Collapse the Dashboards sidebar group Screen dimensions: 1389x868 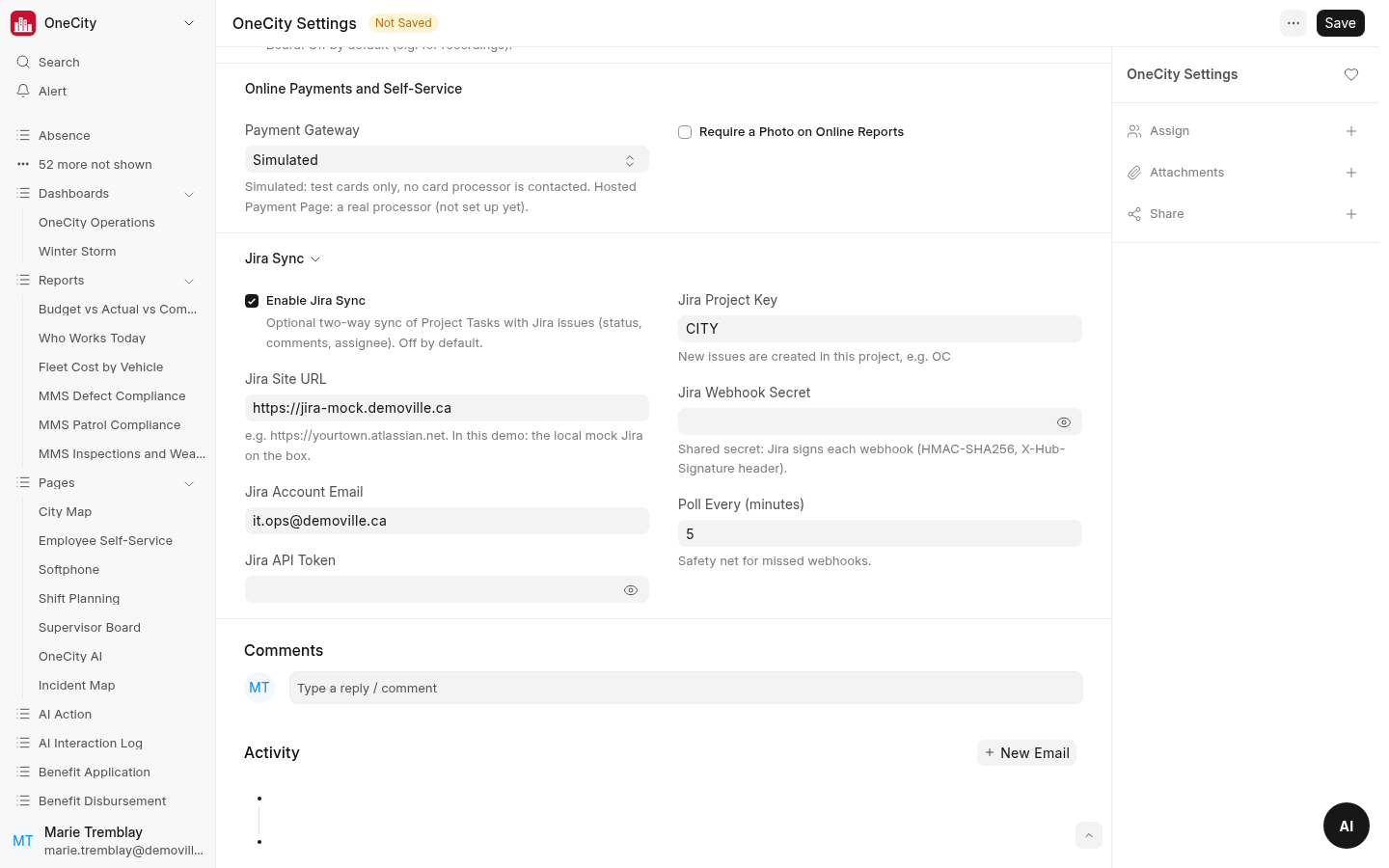click(189, 194)
